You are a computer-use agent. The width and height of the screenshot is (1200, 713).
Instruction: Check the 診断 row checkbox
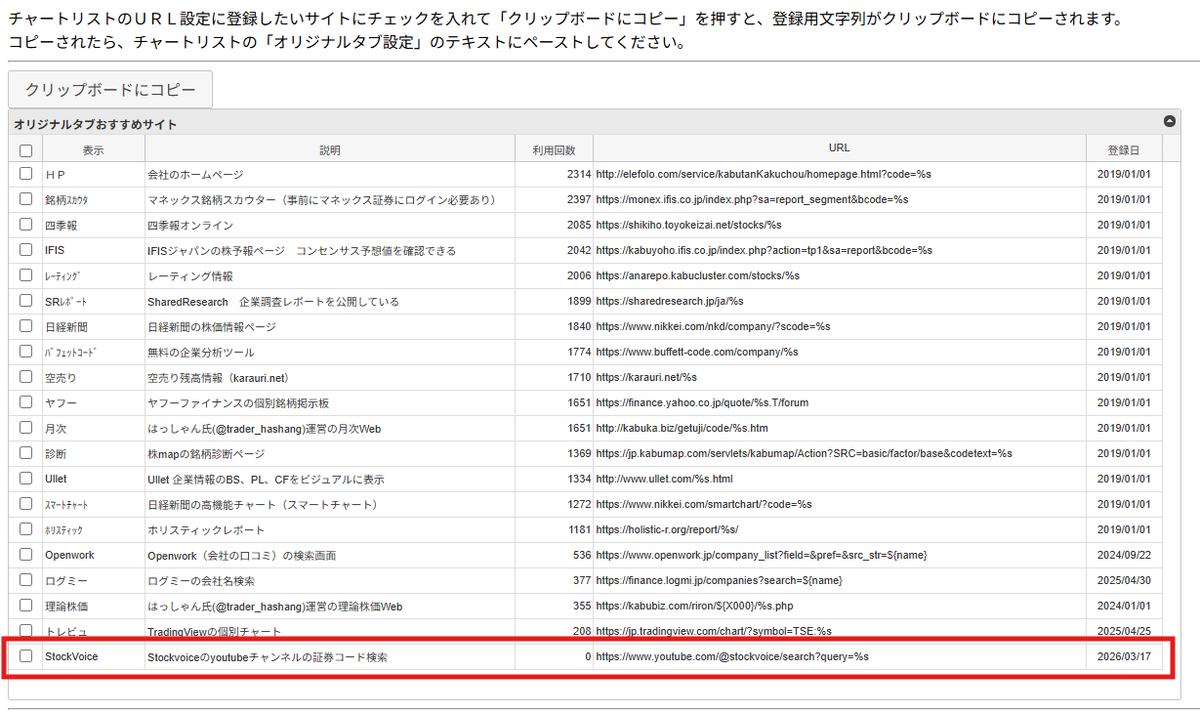coord(26,453)
